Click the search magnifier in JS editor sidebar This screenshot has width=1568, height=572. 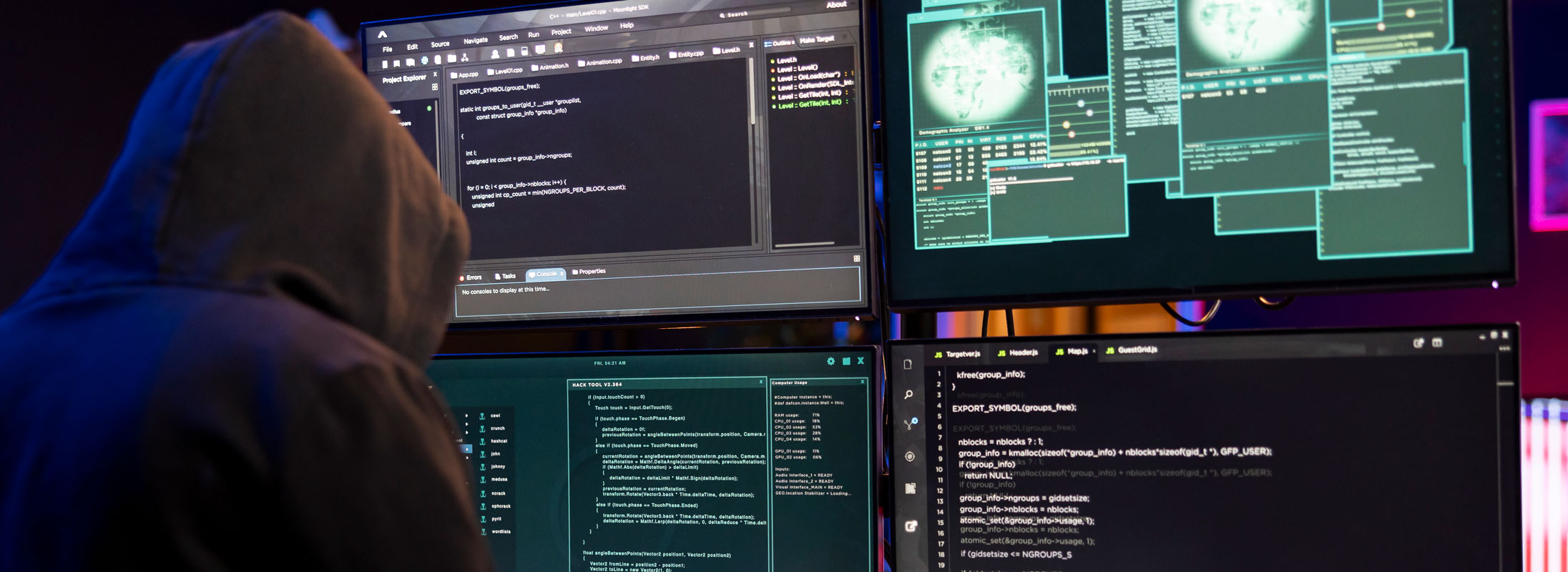click(x=908, y=395)
